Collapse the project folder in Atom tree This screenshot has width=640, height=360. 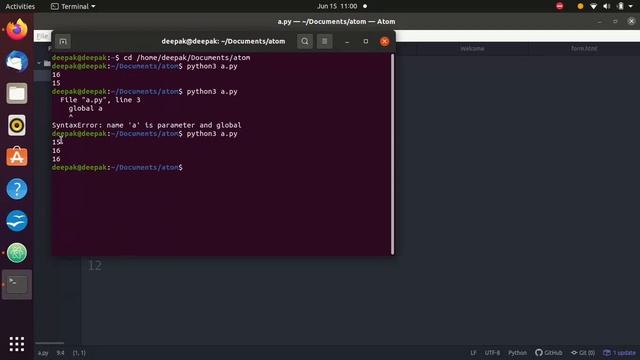pyautogui.click(x=39, y=63)
